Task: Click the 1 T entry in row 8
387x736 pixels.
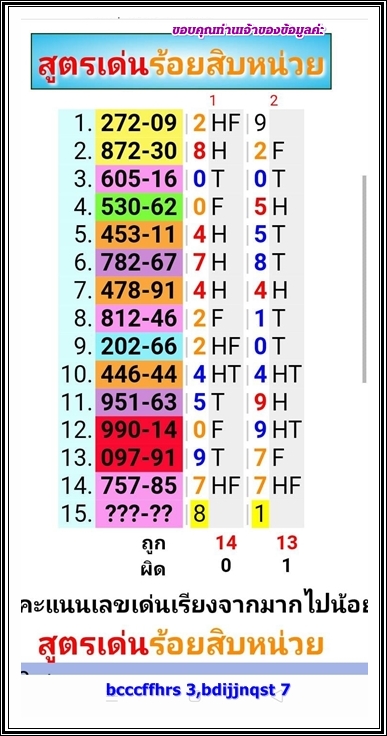Action: tap(270, 318)
